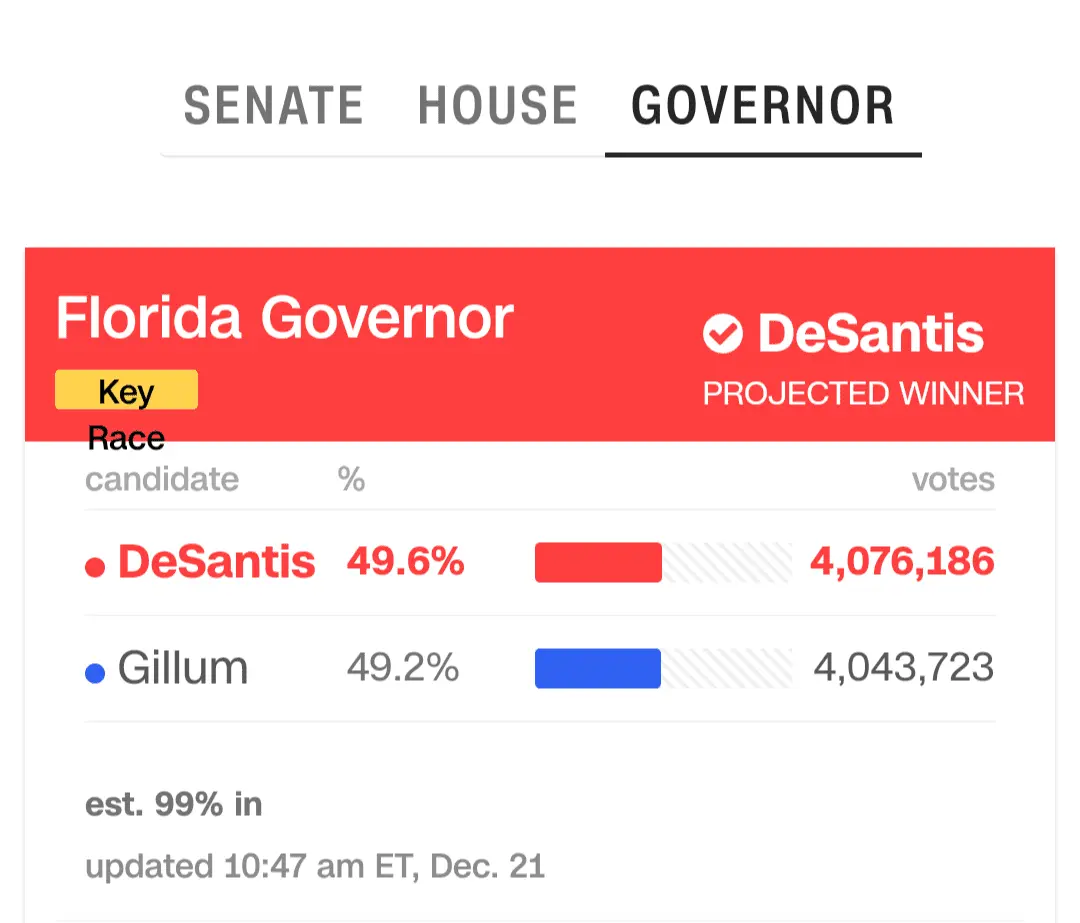The height and width of the screenshot is (923, 1080).
Task: Select the GOVERNOR tab
Action: pos(762,106)
